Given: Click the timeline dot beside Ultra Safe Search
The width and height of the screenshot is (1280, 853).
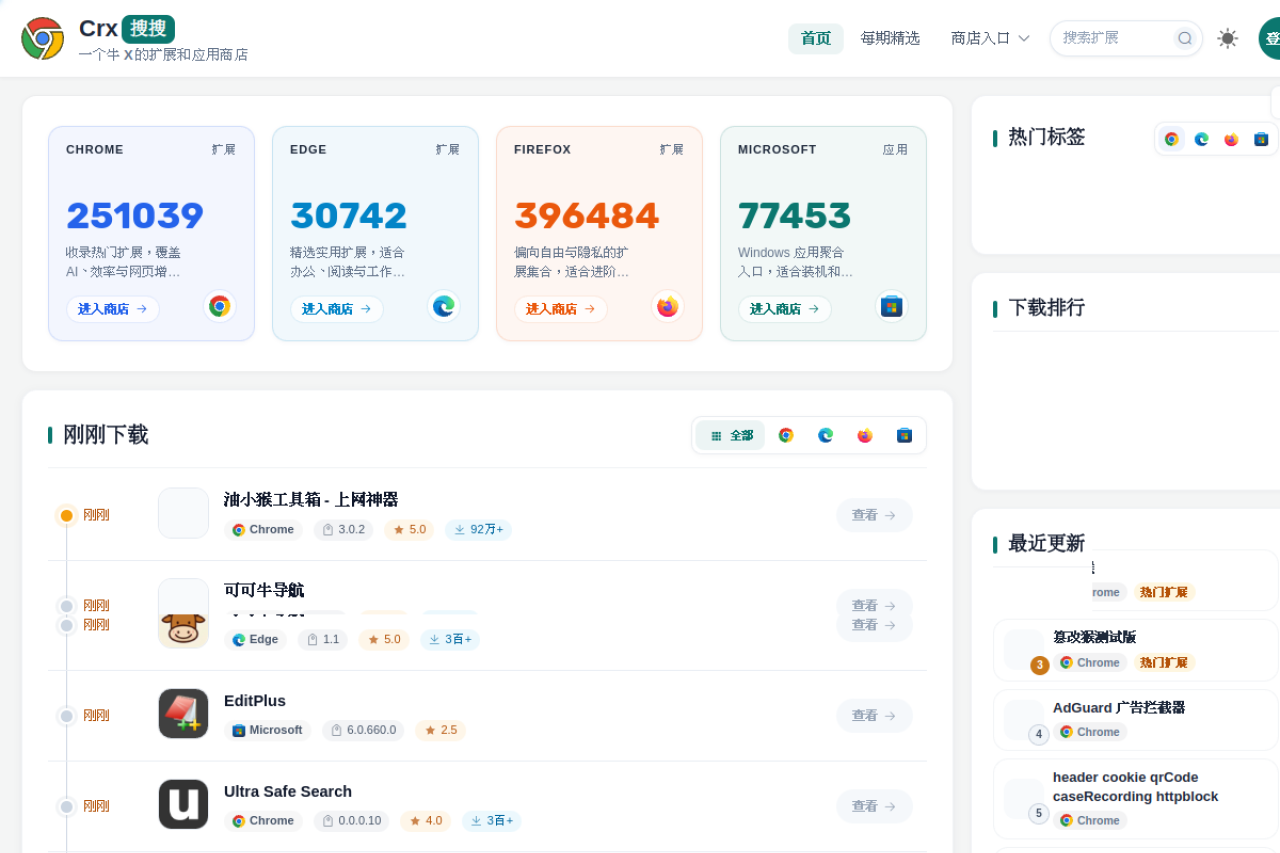Looking at the screenshot, I should tap(67, 807).
